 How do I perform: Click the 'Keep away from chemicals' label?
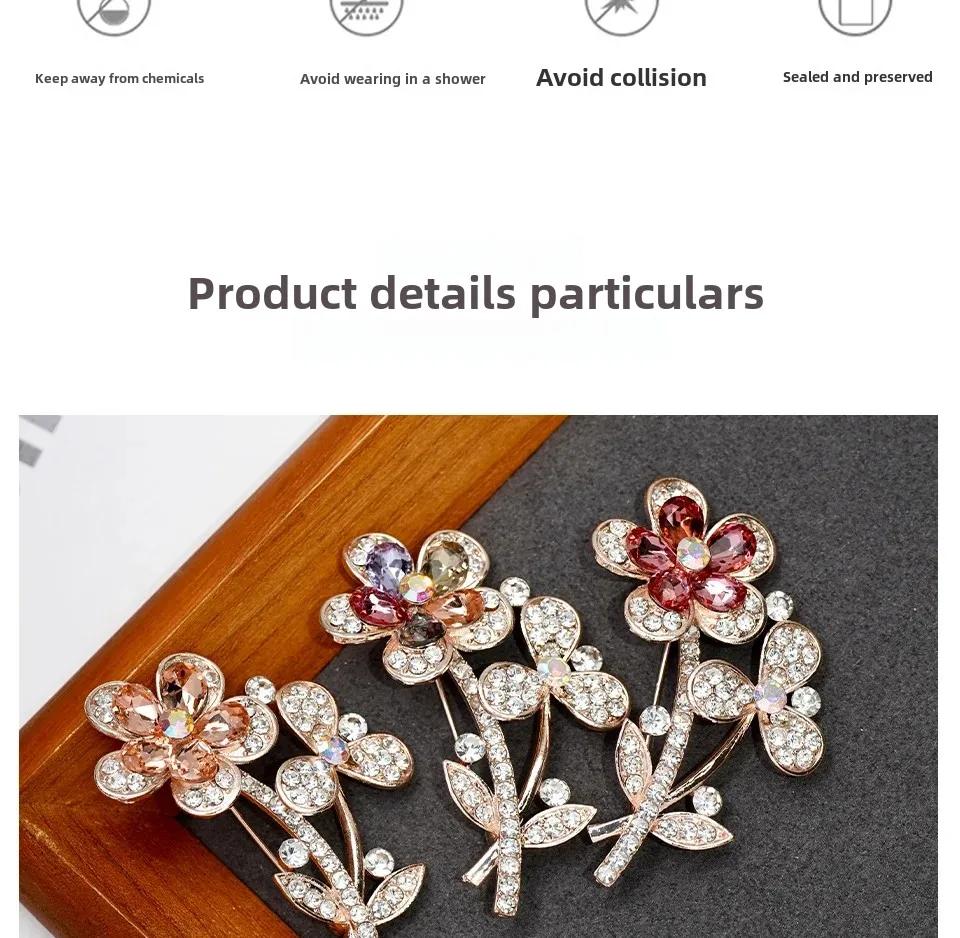click(119, 78)
